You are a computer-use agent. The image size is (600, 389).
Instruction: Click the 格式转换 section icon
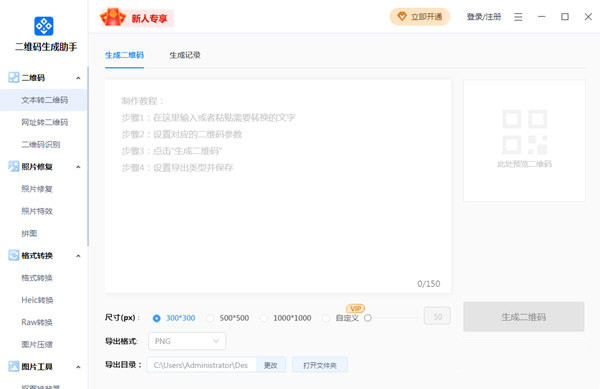[x=14, y=255]
